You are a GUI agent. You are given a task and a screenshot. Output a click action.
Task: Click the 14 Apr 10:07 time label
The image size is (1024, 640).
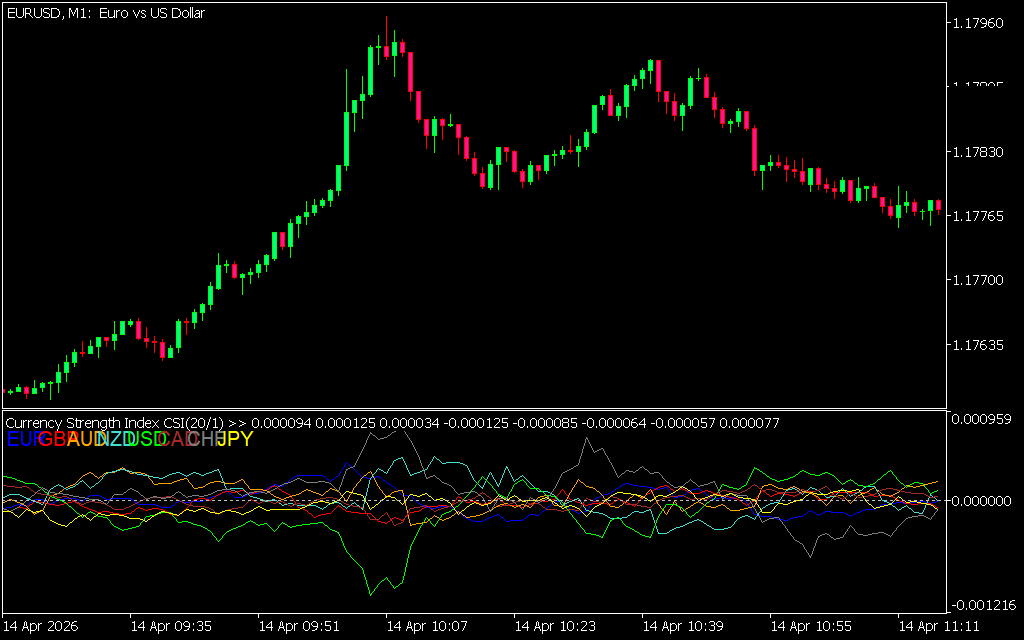427,627
